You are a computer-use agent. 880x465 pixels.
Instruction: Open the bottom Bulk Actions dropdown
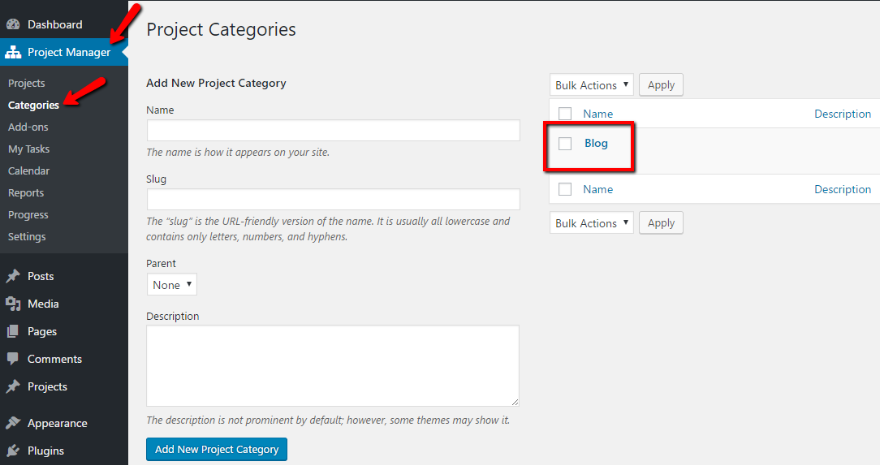591,223
